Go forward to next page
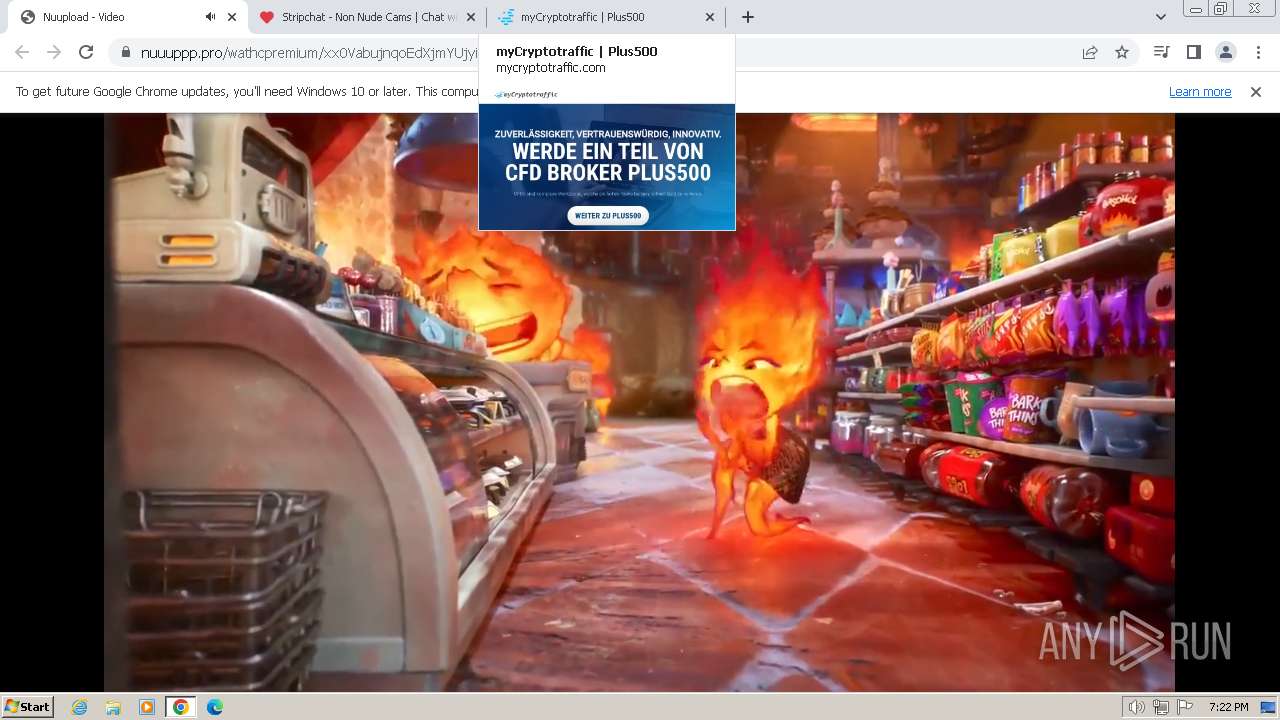This screenshot has height=720, width=1280. [54, 52]
